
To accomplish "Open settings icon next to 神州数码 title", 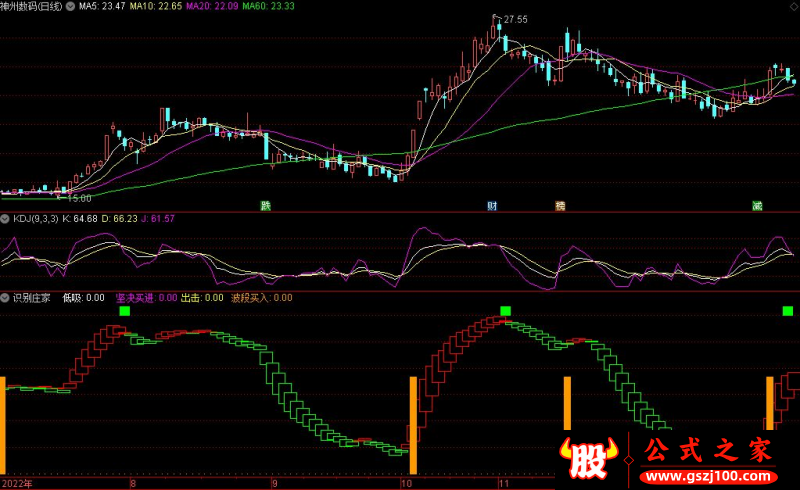I will [x=69, y=6].
